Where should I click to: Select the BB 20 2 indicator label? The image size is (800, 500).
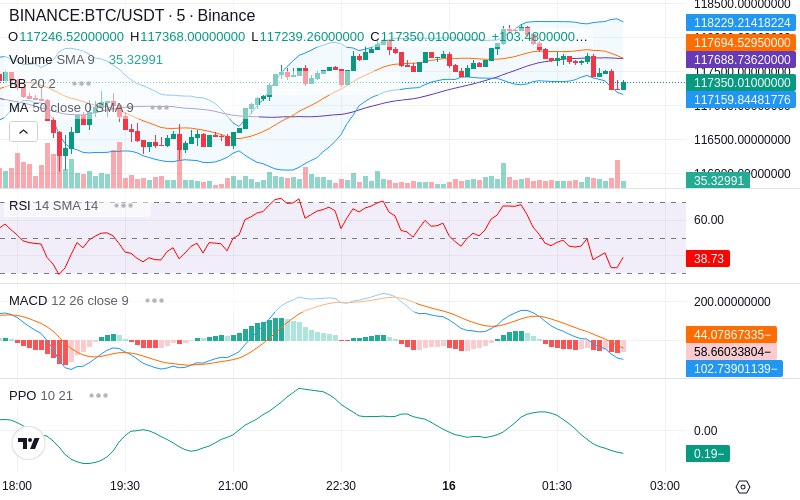pyautogui.click(x=32, y=83)
